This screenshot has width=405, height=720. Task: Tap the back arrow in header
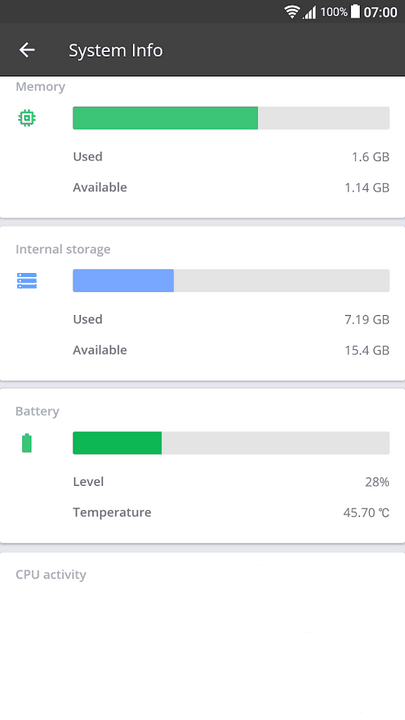click(x=27, y=50)
